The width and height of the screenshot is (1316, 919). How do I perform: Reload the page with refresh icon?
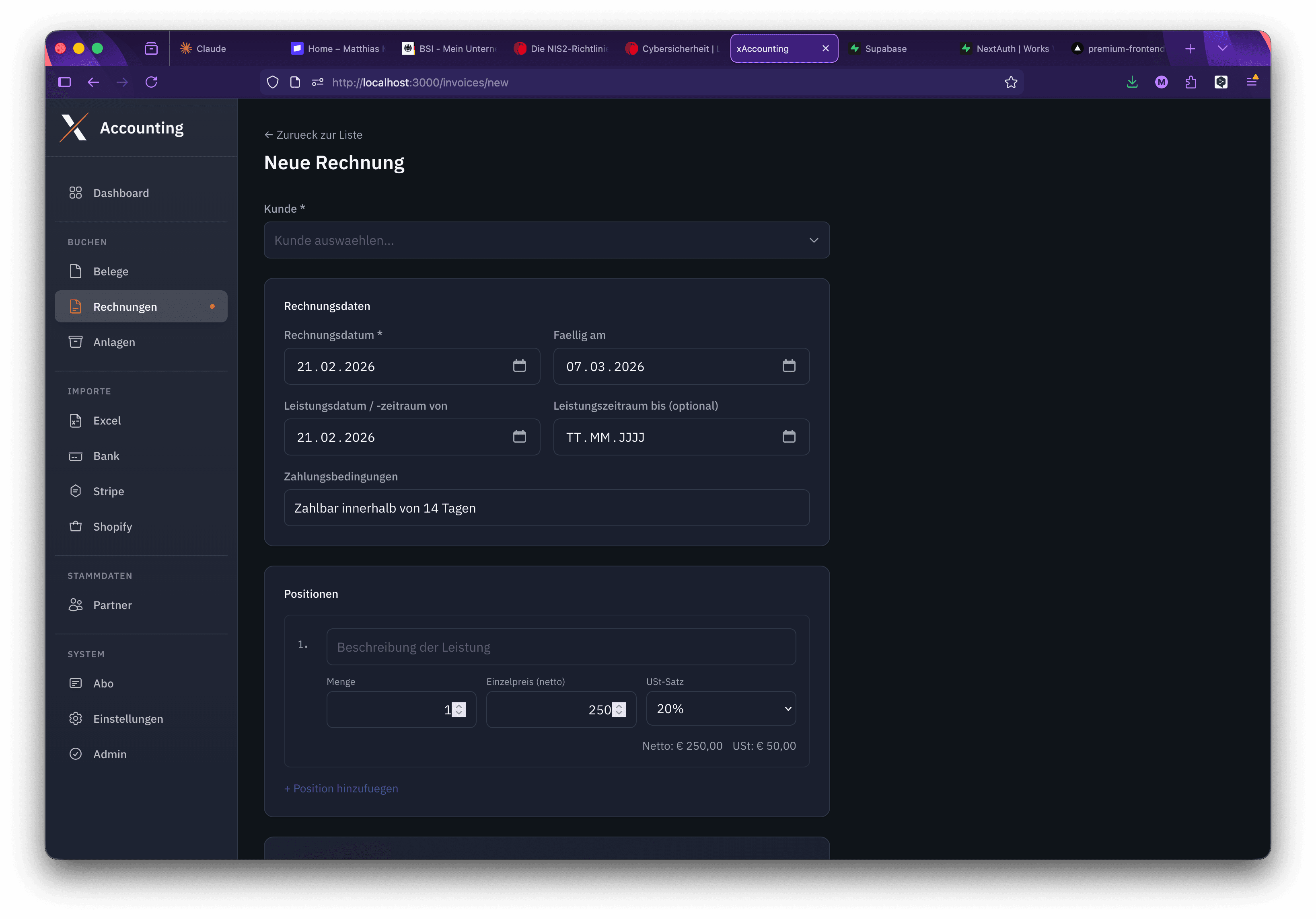[151, 82]
